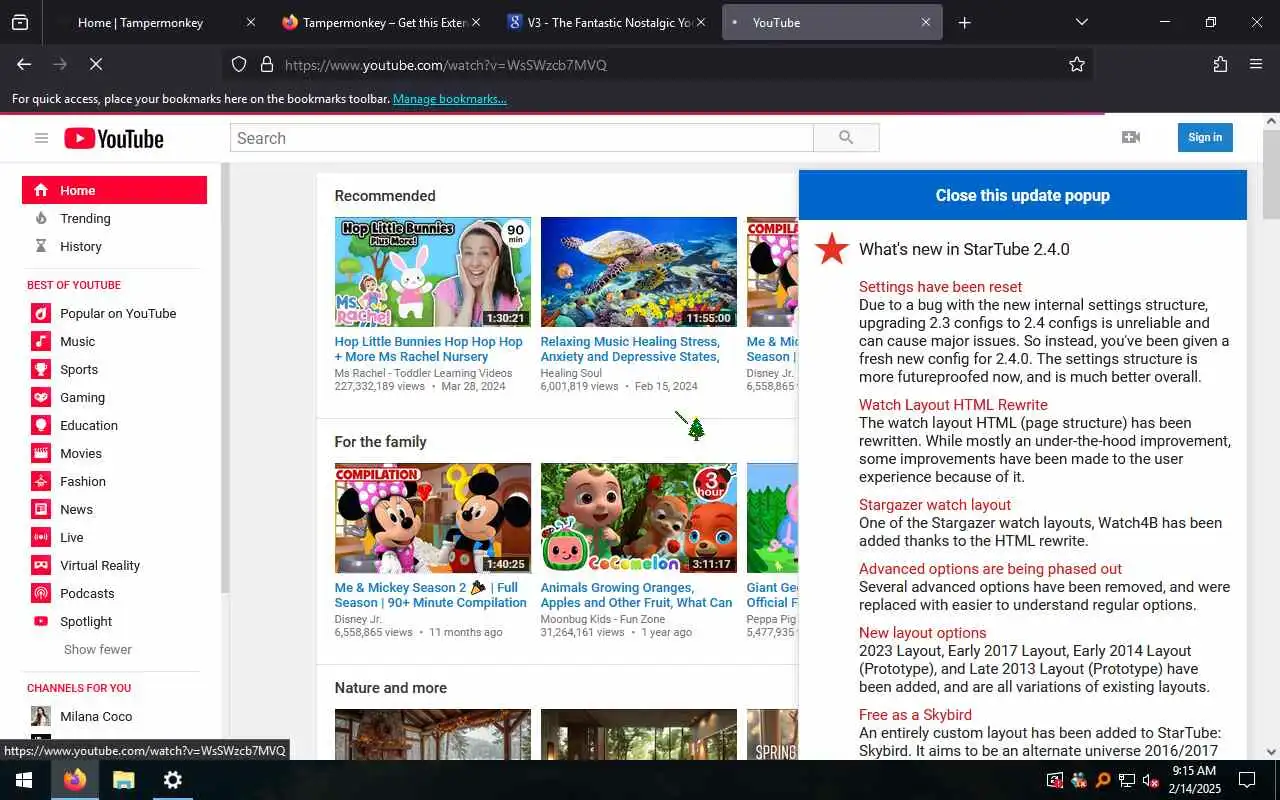Click the Education category icon
Screen dimensions: 1280x800
click(41, 425)
